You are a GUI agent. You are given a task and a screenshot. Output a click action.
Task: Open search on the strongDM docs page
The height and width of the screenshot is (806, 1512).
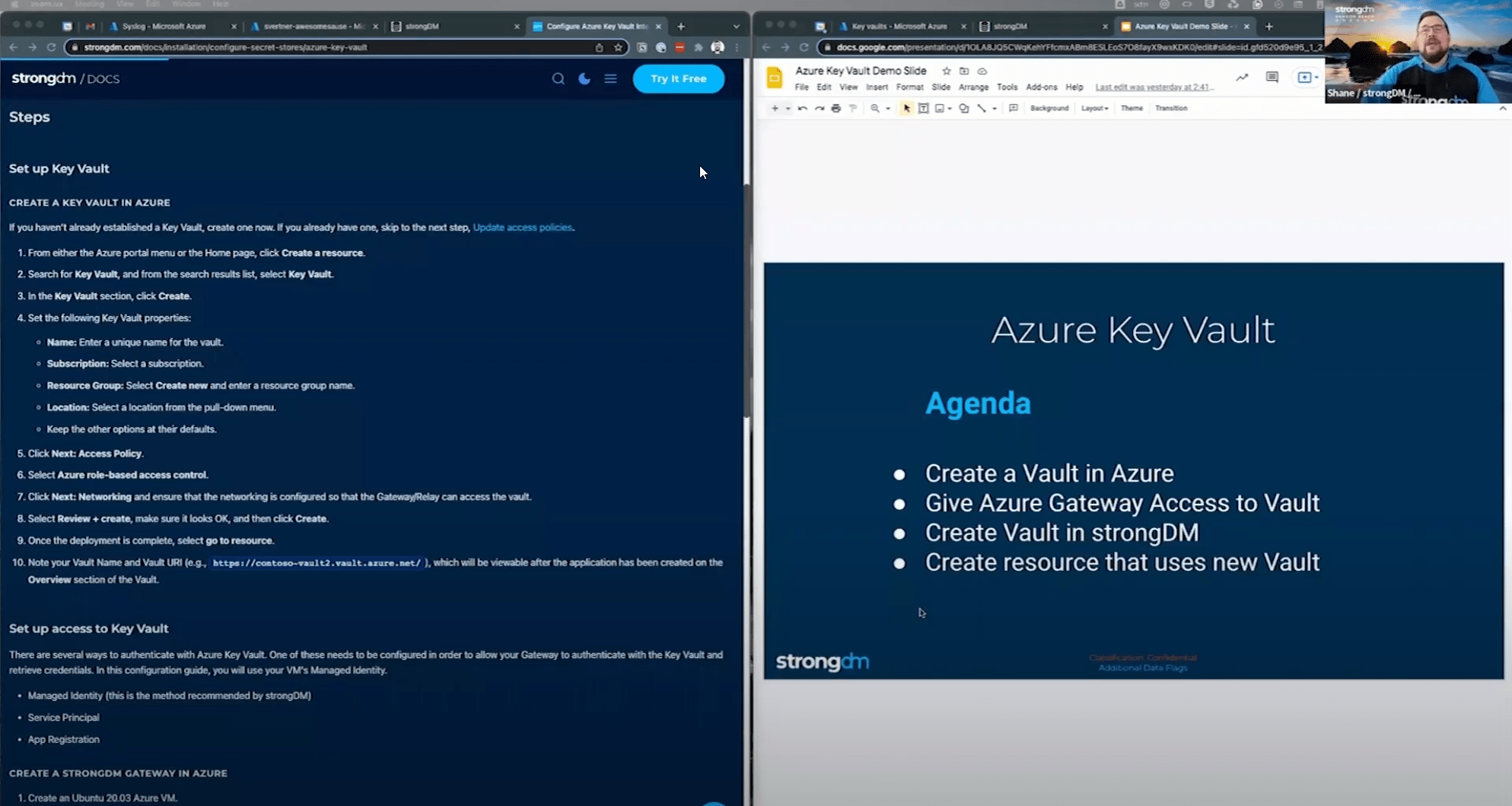[559, 78]
